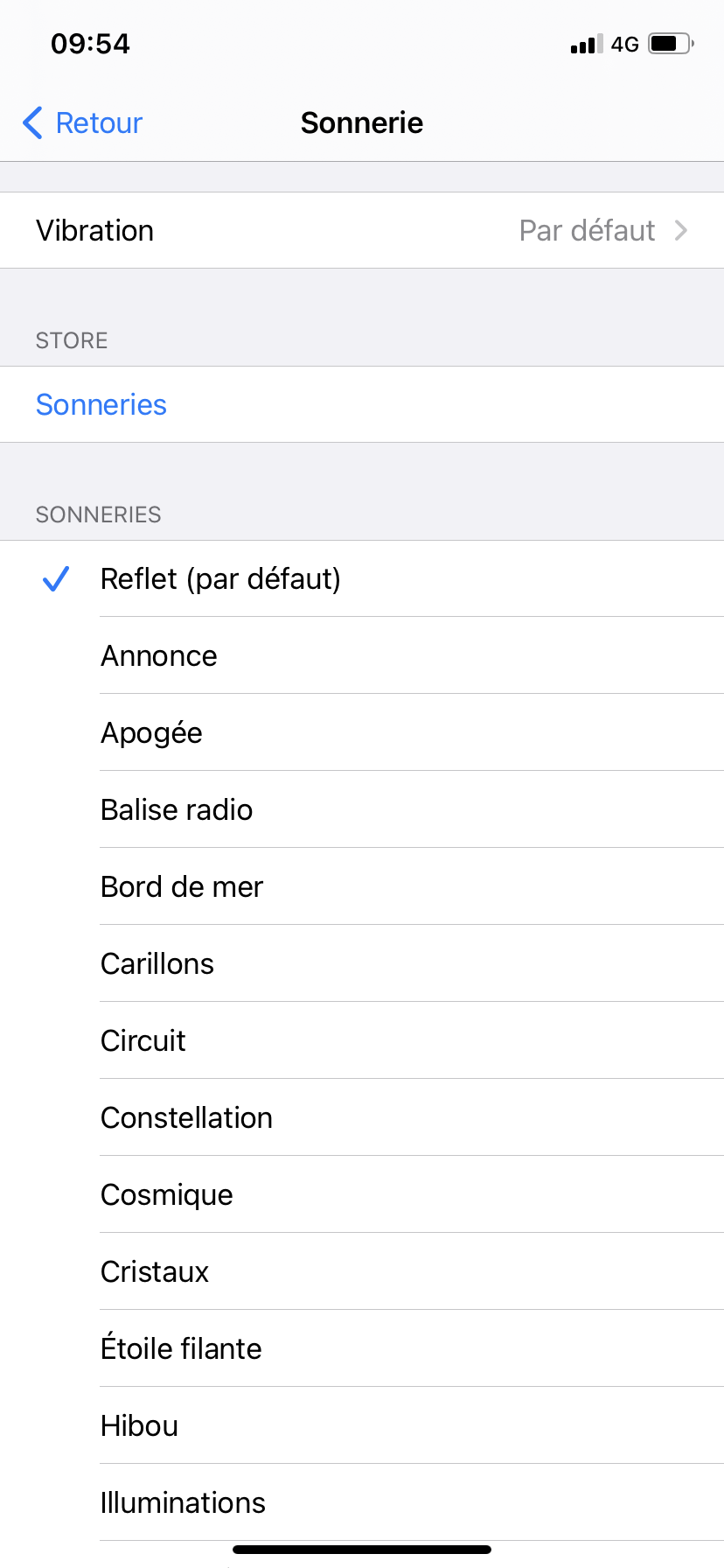Select the Étoile filante ringtone

point(181,1349)
